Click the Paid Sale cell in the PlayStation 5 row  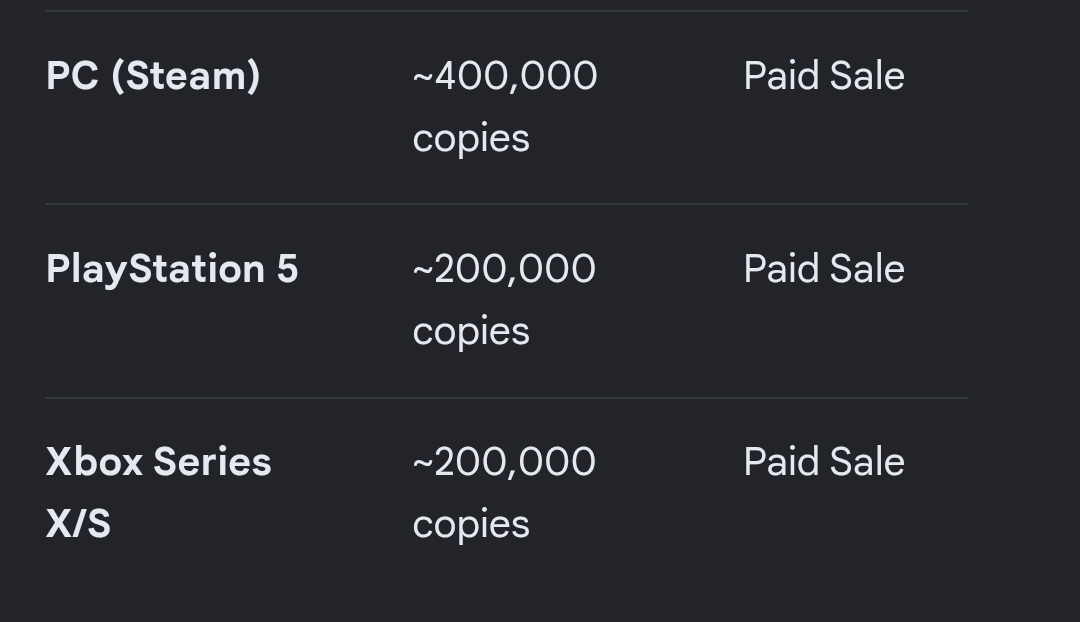(824, 269)
